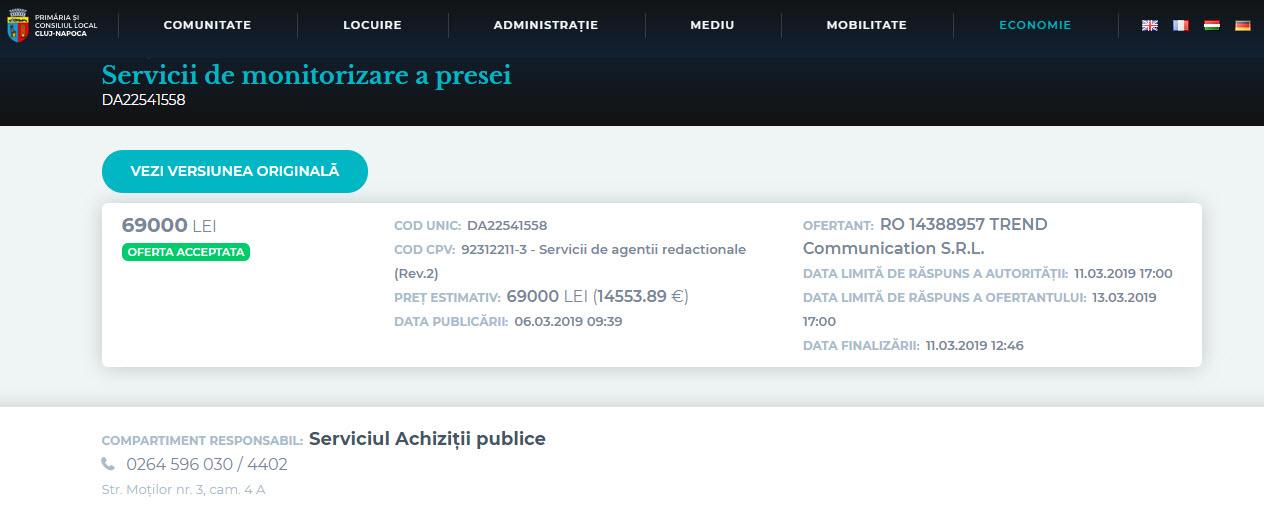Viewport: 1264px width, 513px height.
Task: Open the Comunitate menu
Action: click(x=207, y=25)
